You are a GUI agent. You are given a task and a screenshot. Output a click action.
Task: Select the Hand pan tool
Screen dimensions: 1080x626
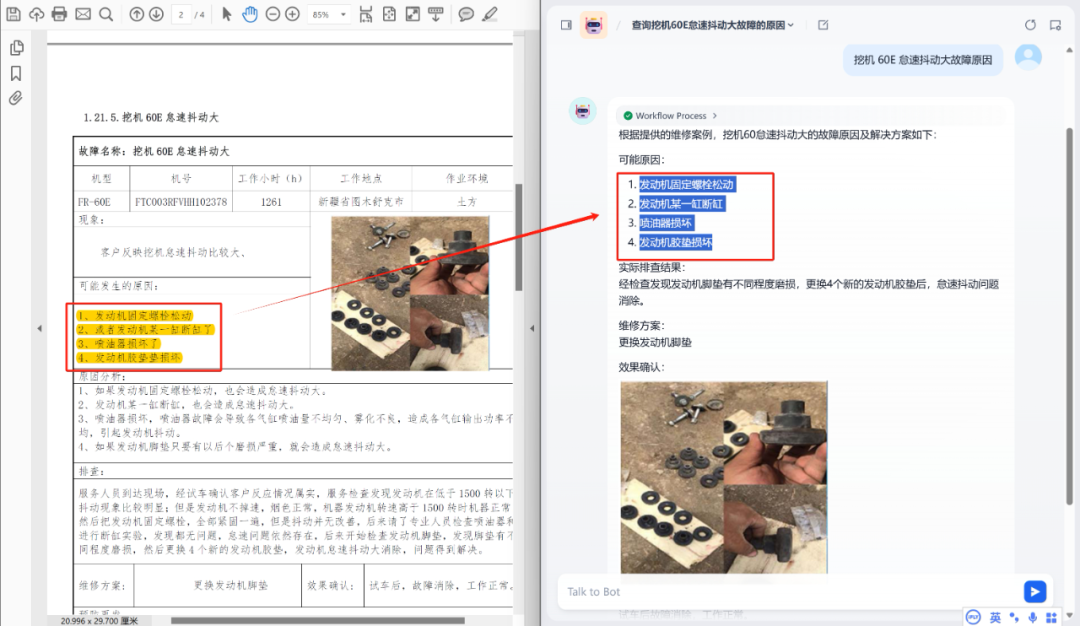[x=250, y=14]
